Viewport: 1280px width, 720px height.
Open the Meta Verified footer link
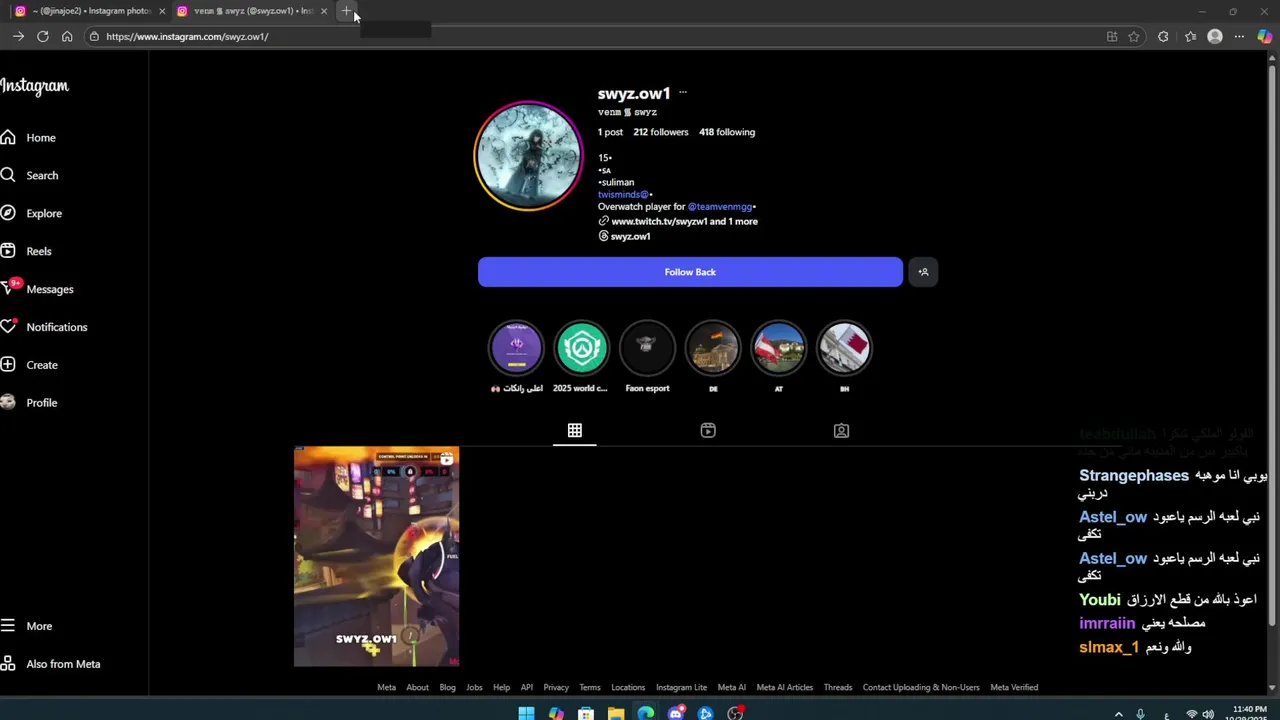(x=1014, y=688)
